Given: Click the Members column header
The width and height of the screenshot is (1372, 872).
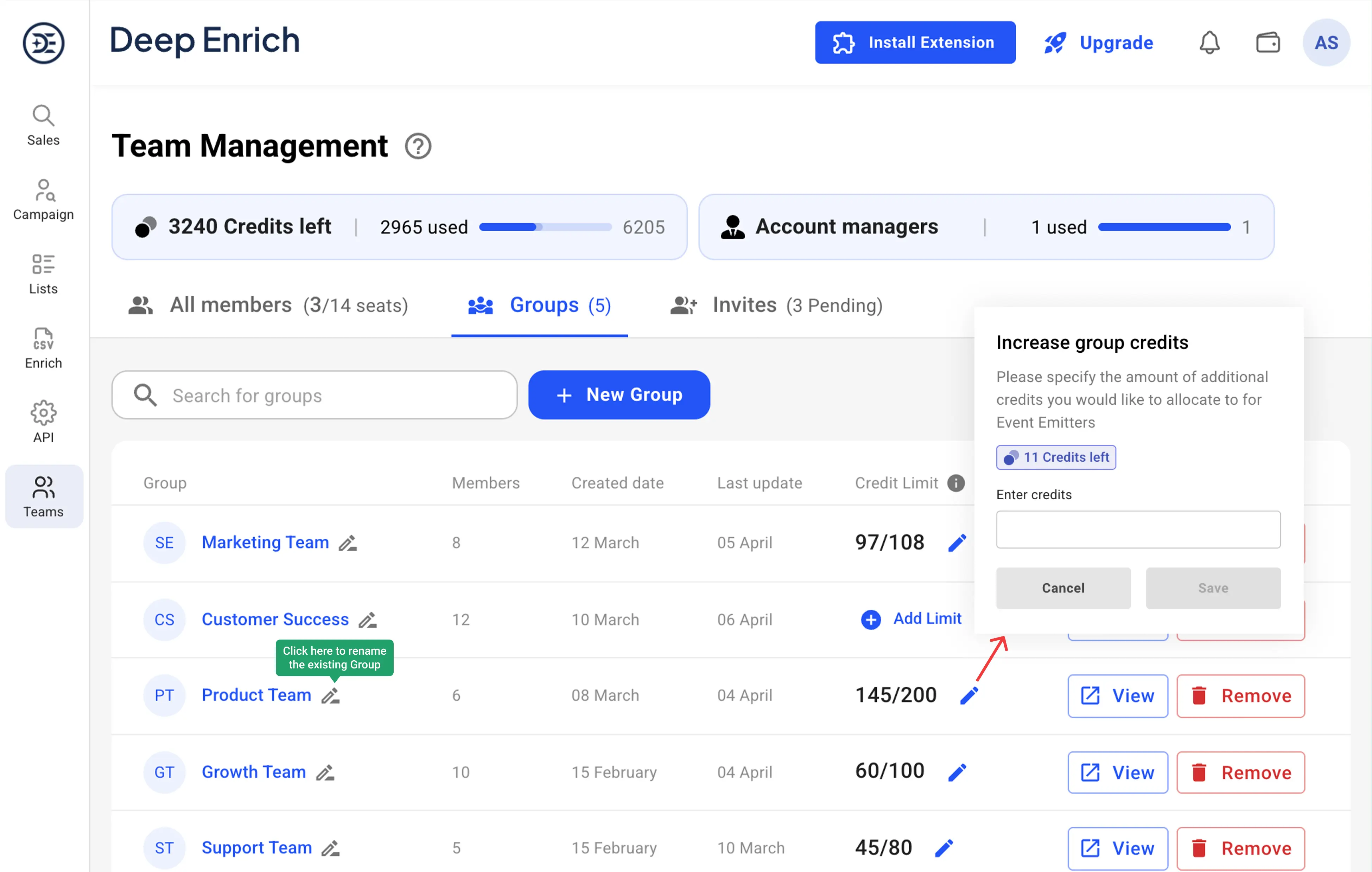Looking at the screenshot, I should point(485,483).
